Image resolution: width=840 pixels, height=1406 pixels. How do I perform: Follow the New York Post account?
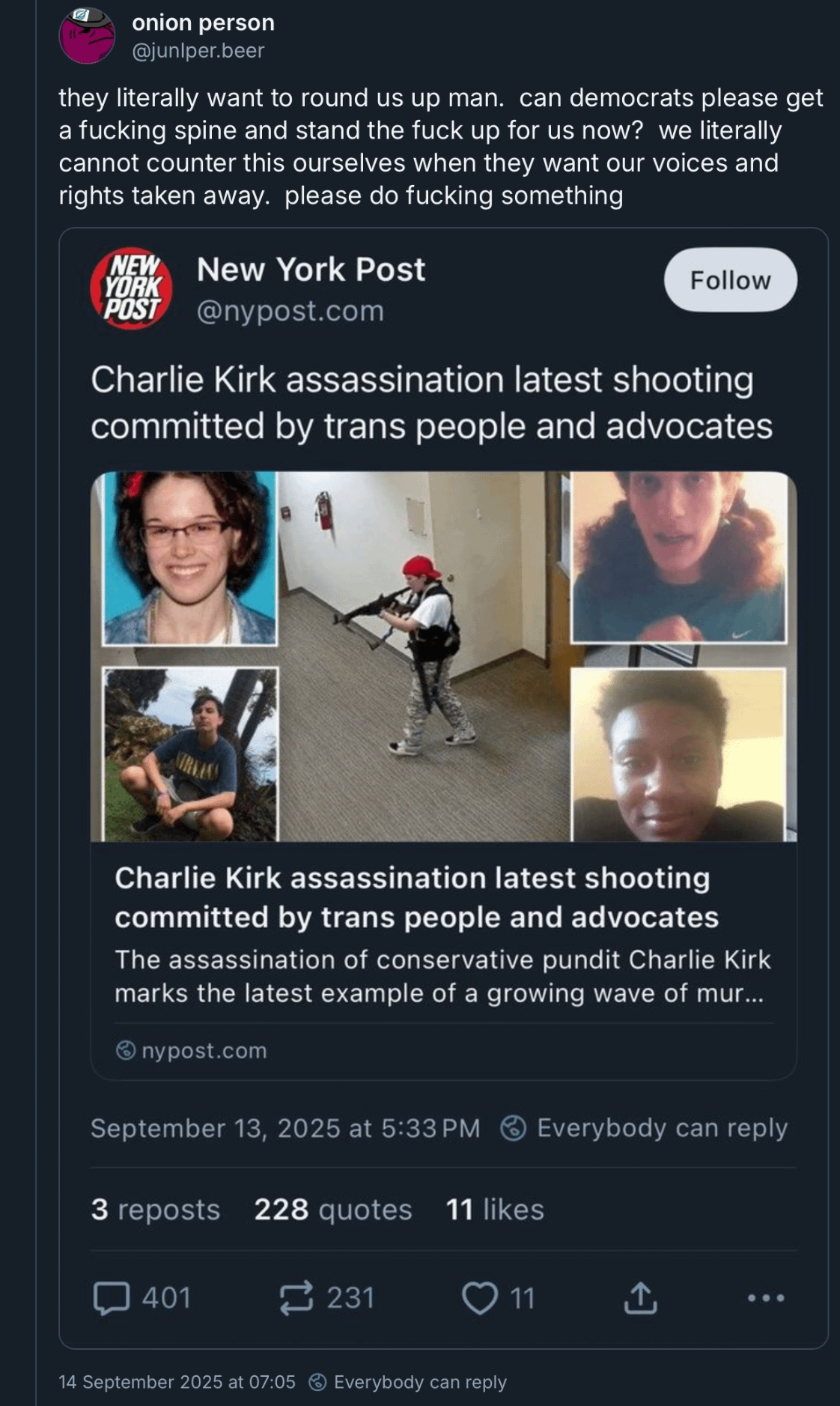(x=730, y=279)
